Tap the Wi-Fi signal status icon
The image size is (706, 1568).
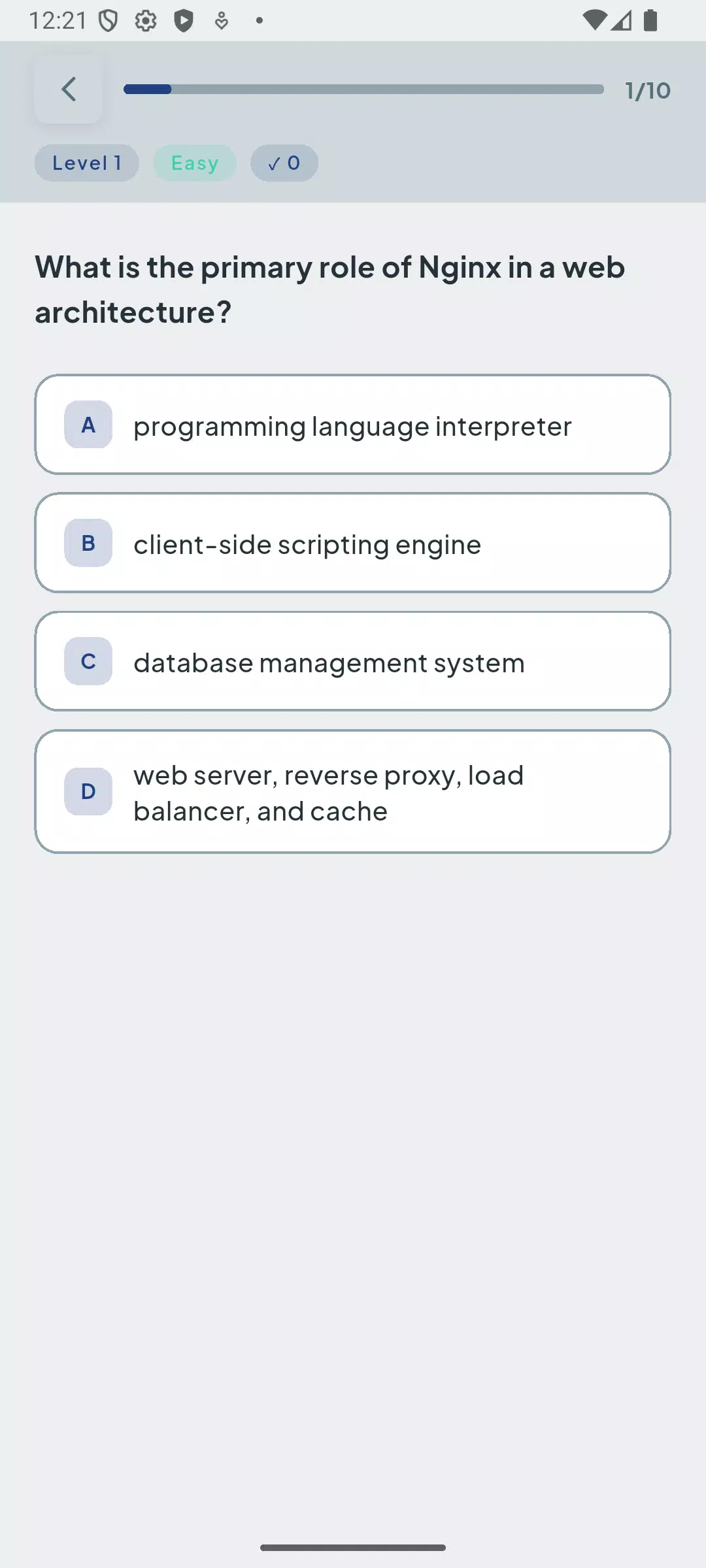(594, 20)
